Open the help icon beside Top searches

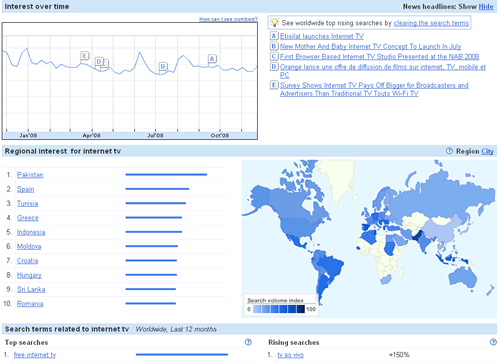[248, 342]
